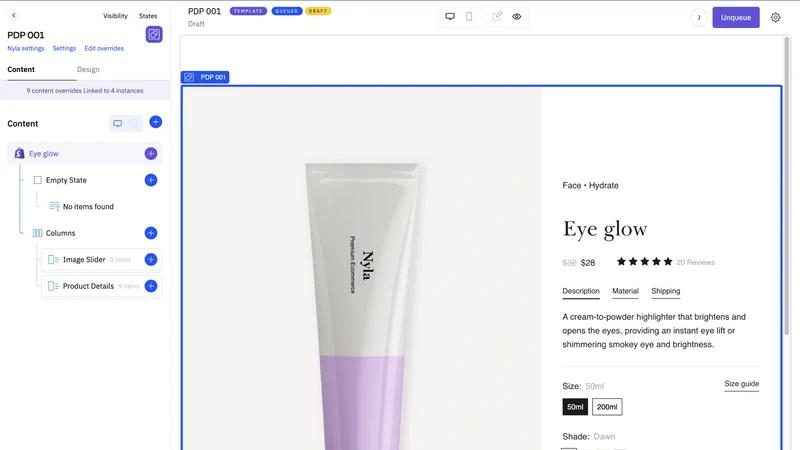
Task: Open the Shipping product tab
Action: pyautogui.click(x=665, y=291)
